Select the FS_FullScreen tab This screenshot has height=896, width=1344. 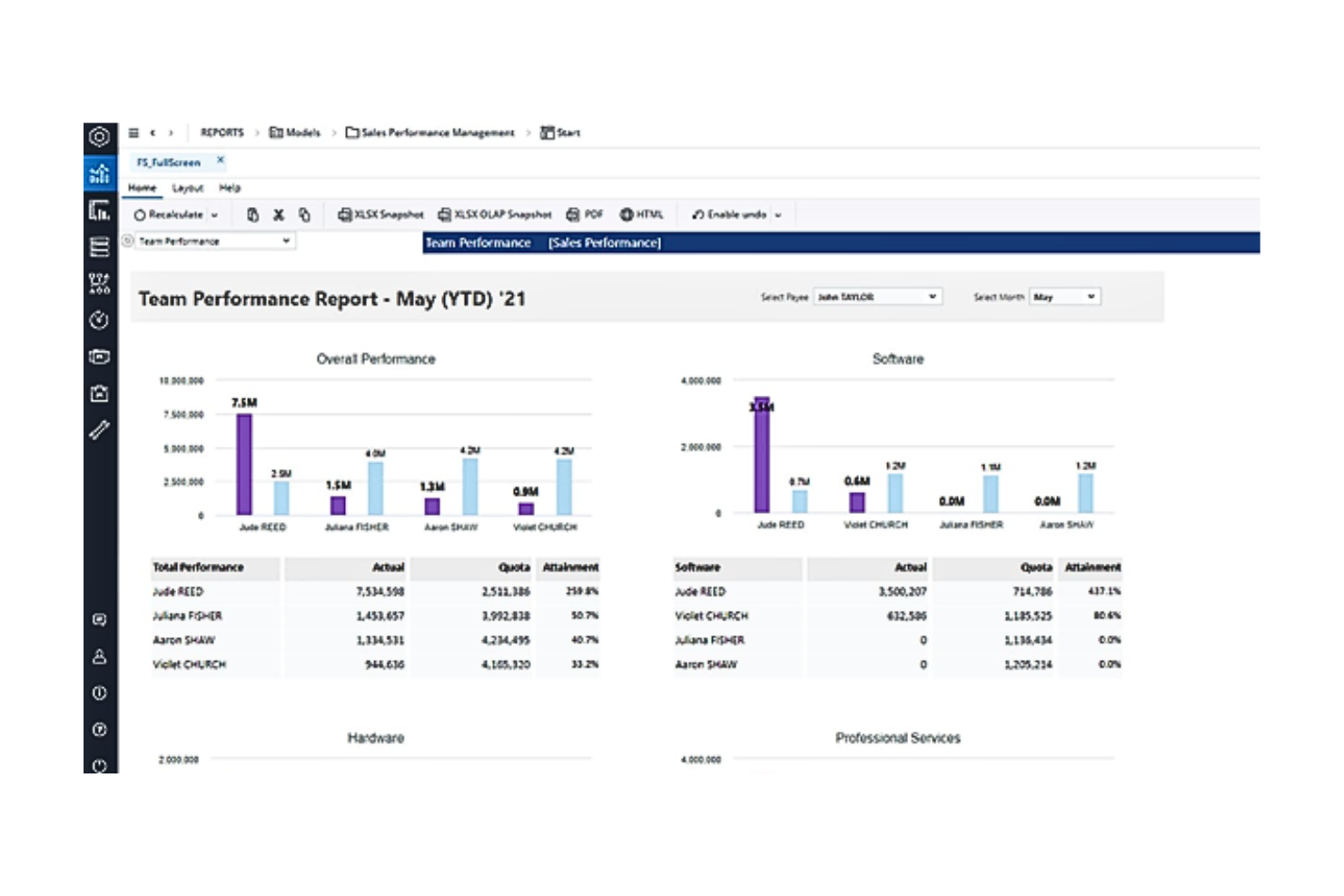[168, 162]
